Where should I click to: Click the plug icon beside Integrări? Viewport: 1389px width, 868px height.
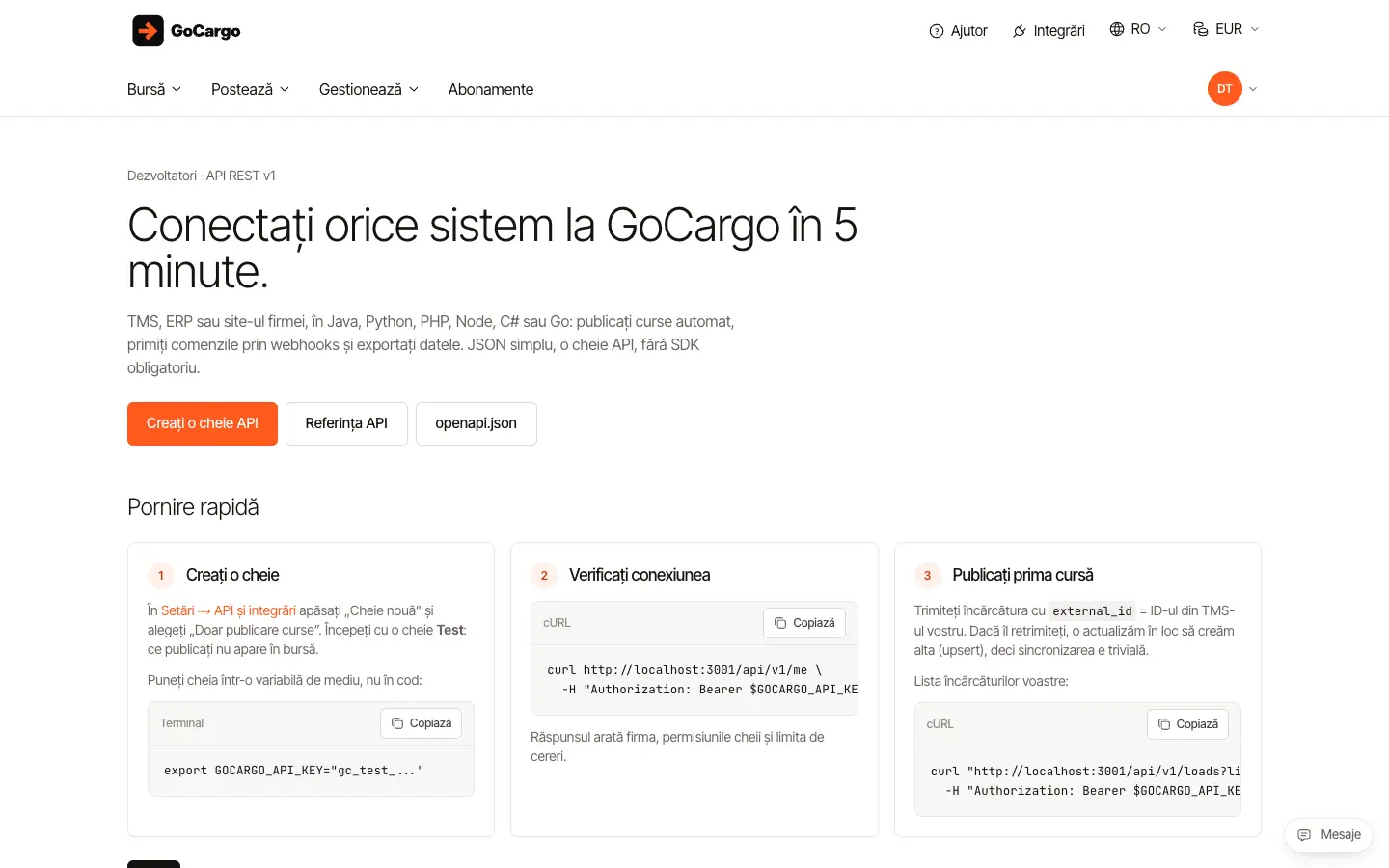[1020, 31]
